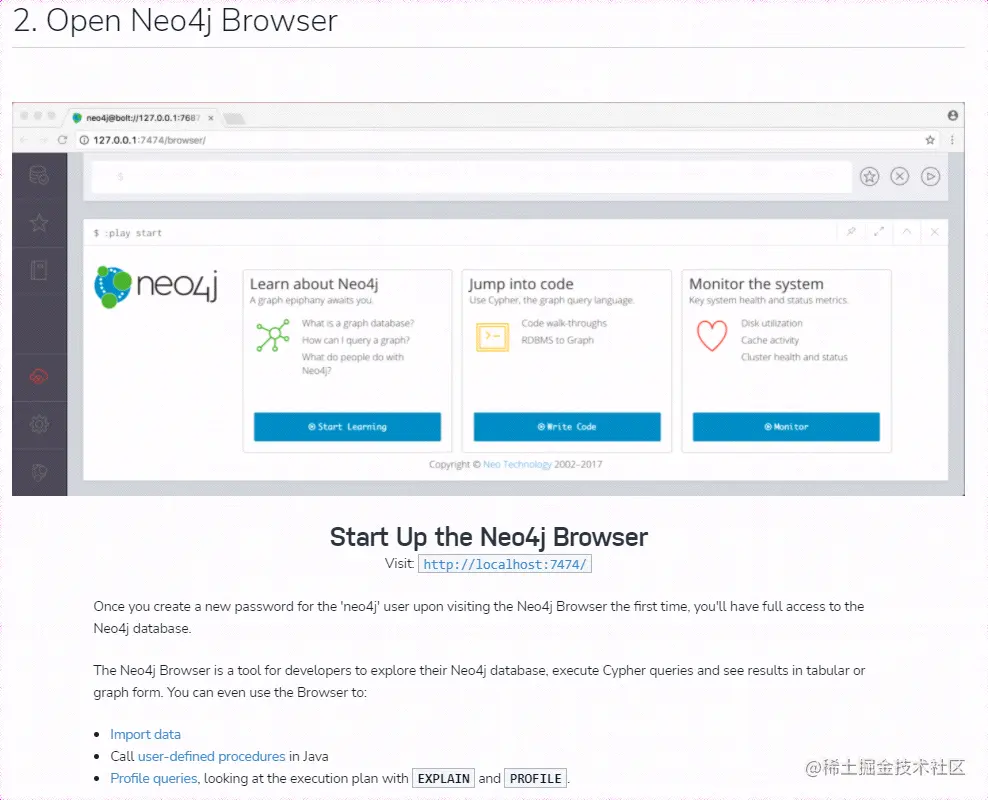Click 'RDBMS to Graph' text
The height and width of the screenshot is (800, 988).
(557, 340)
